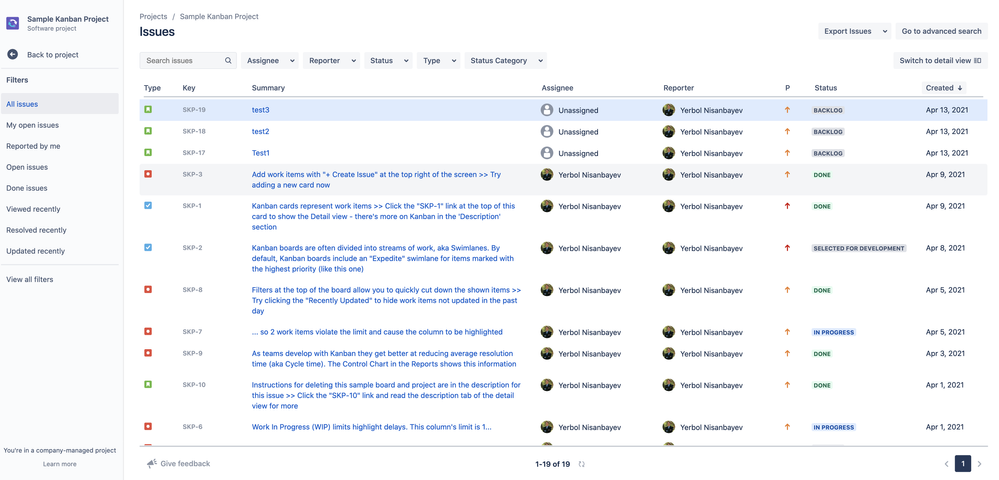Click the story type icon for SKP-19
The image size is (999, 480).
[148, 110]
